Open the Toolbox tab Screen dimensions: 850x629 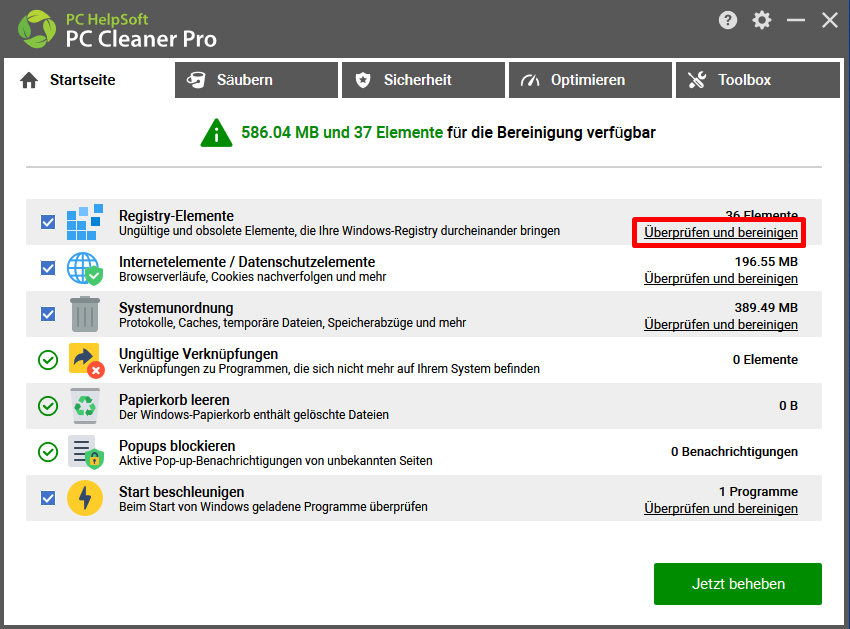(x=758, y=80)
